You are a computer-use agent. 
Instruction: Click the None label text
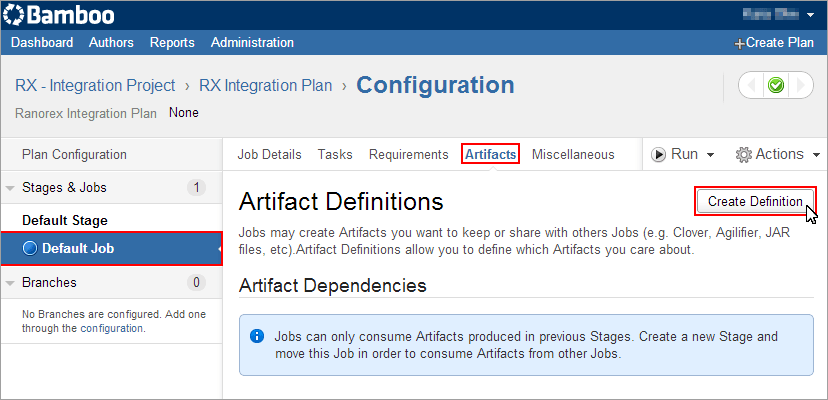pyautogui.click(x=184, y=113)
